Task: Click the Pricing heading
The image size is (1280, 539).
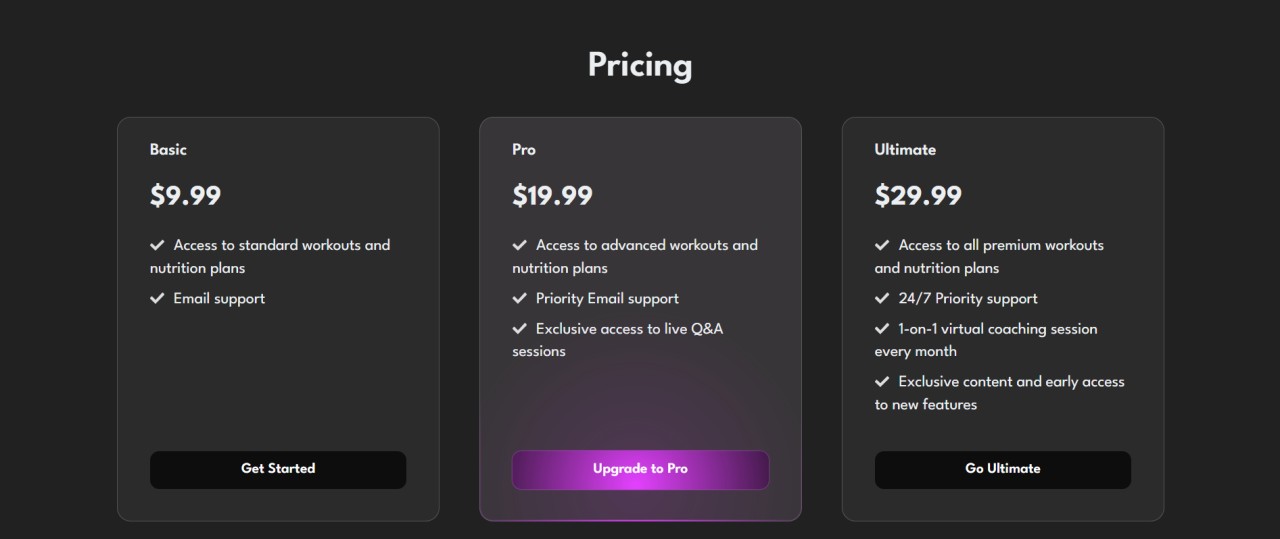Action: [640, 65]
